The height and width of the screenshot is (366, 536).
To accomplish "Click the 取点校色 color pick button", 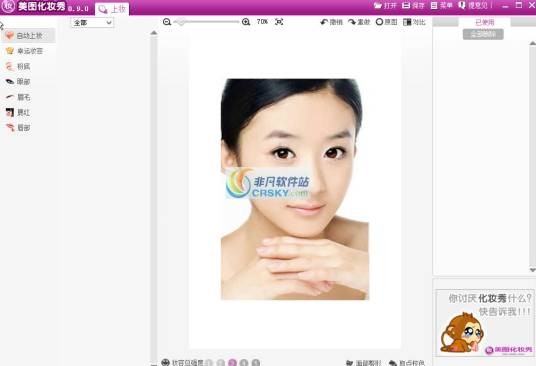I will (x=407, y=363).
